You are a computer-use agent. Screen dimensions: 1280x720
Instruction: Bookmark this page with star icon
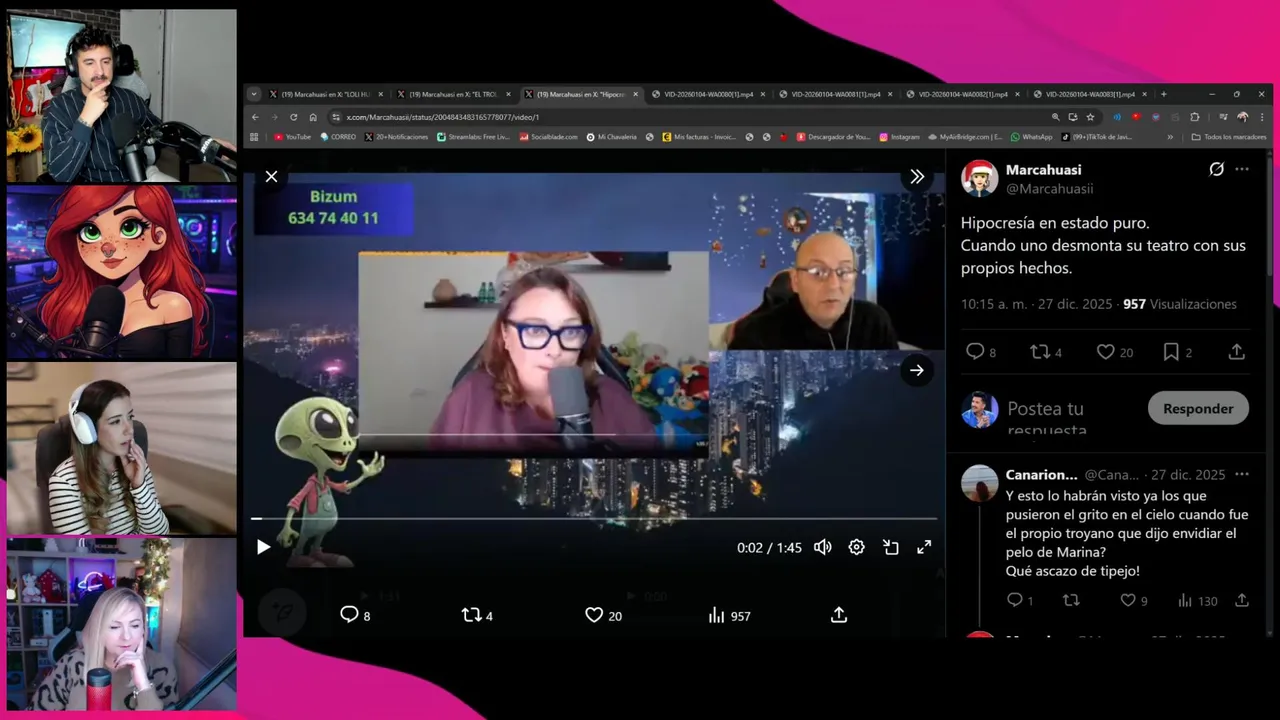[x=1090, y=117]
